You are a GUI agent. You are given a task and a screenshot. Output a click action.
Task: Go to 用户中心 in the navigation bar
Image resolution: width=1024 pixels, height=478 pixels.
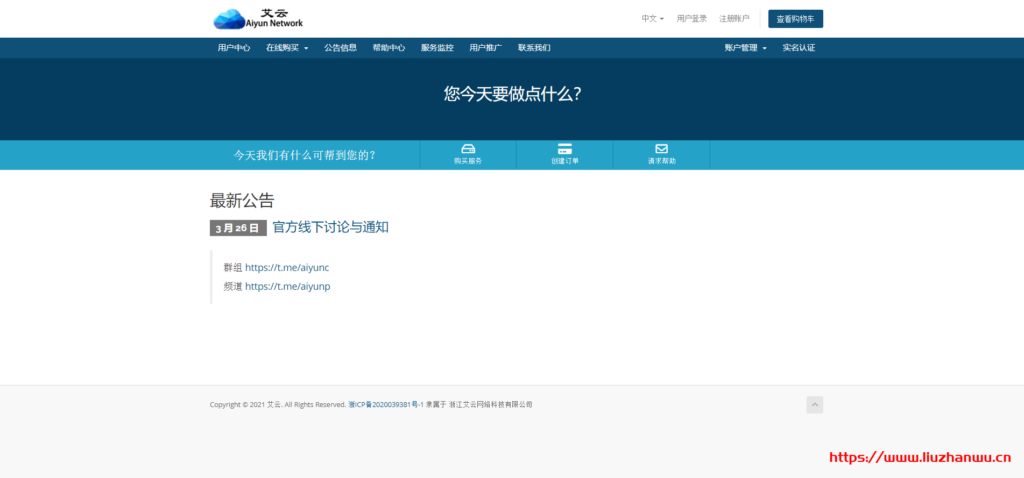[x=234, y=48]
